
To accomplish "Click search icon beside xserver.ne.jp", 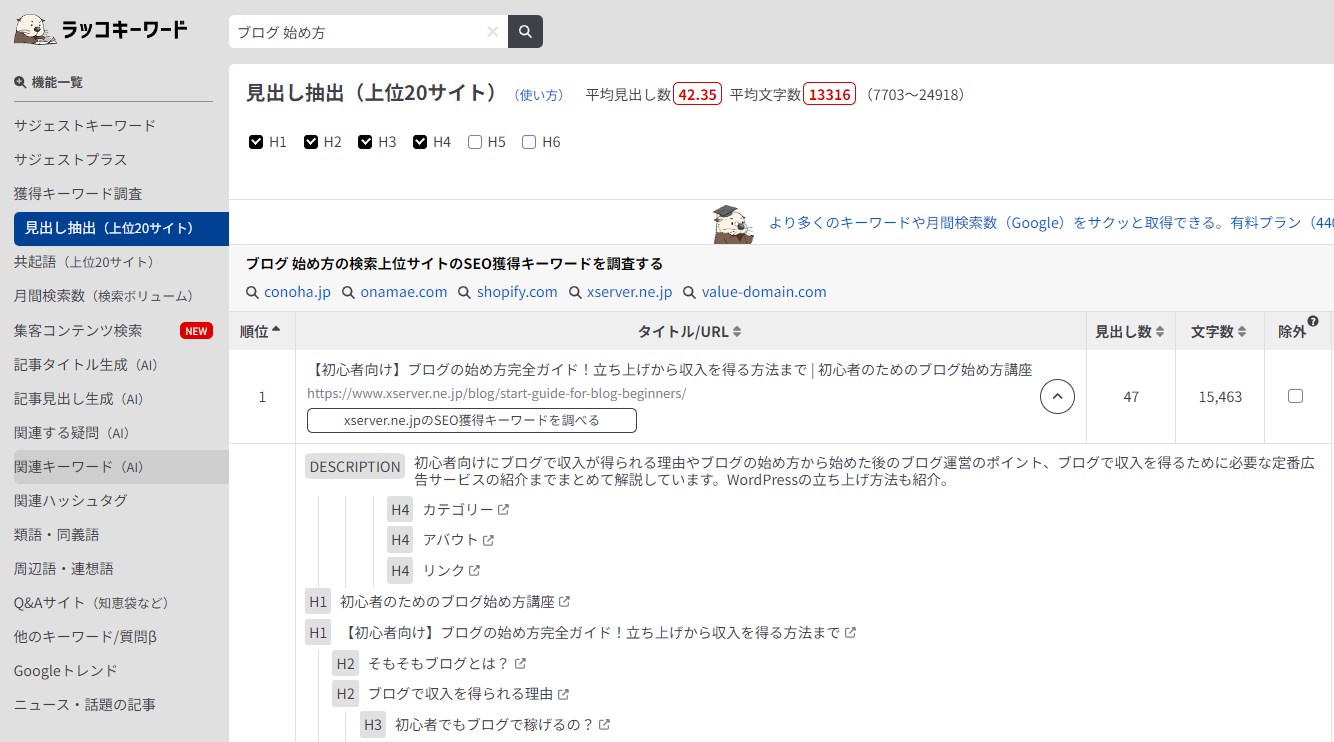I will tap(575, 293).
